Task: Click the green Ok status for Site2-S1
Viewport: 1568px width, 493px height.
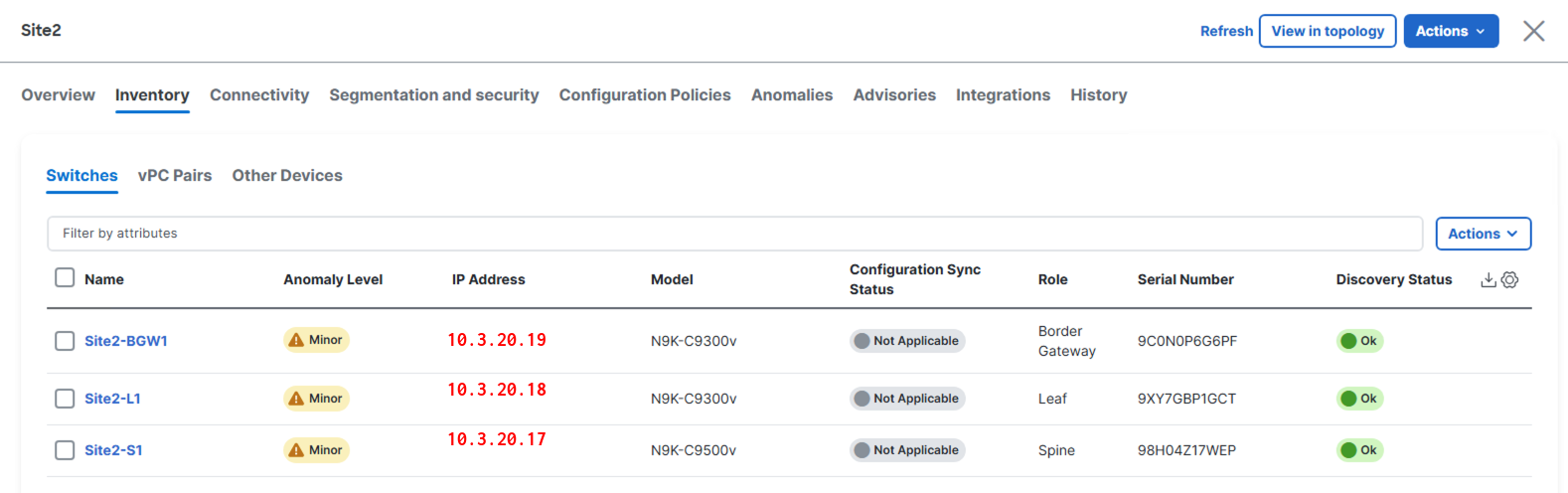Action: (x=1358, y=450)
